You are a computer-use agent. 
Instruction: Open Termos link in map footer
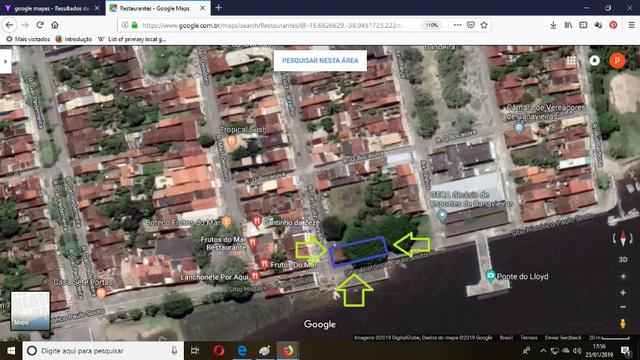click(x=529, y=338)
